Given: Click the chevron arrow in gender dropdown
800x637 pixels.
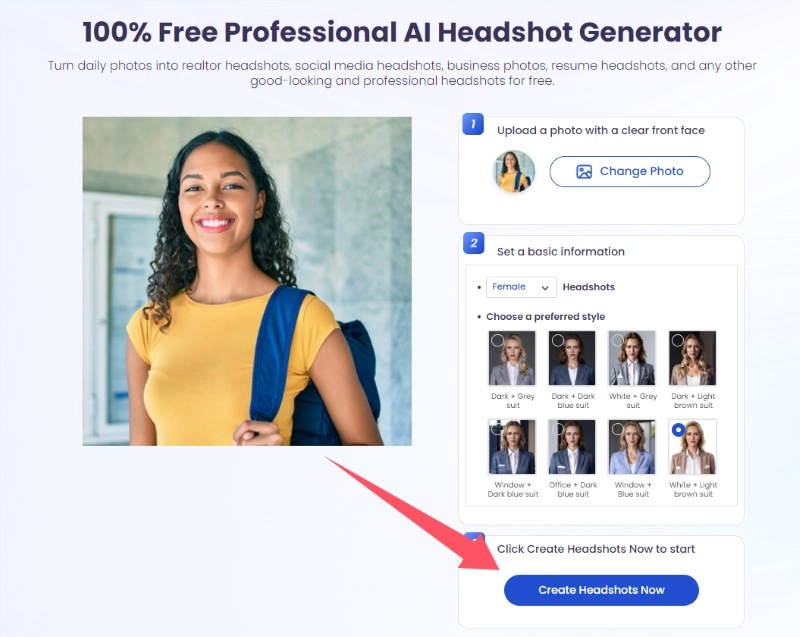Looking at the screenshot, I should click(x=545, y=288).
